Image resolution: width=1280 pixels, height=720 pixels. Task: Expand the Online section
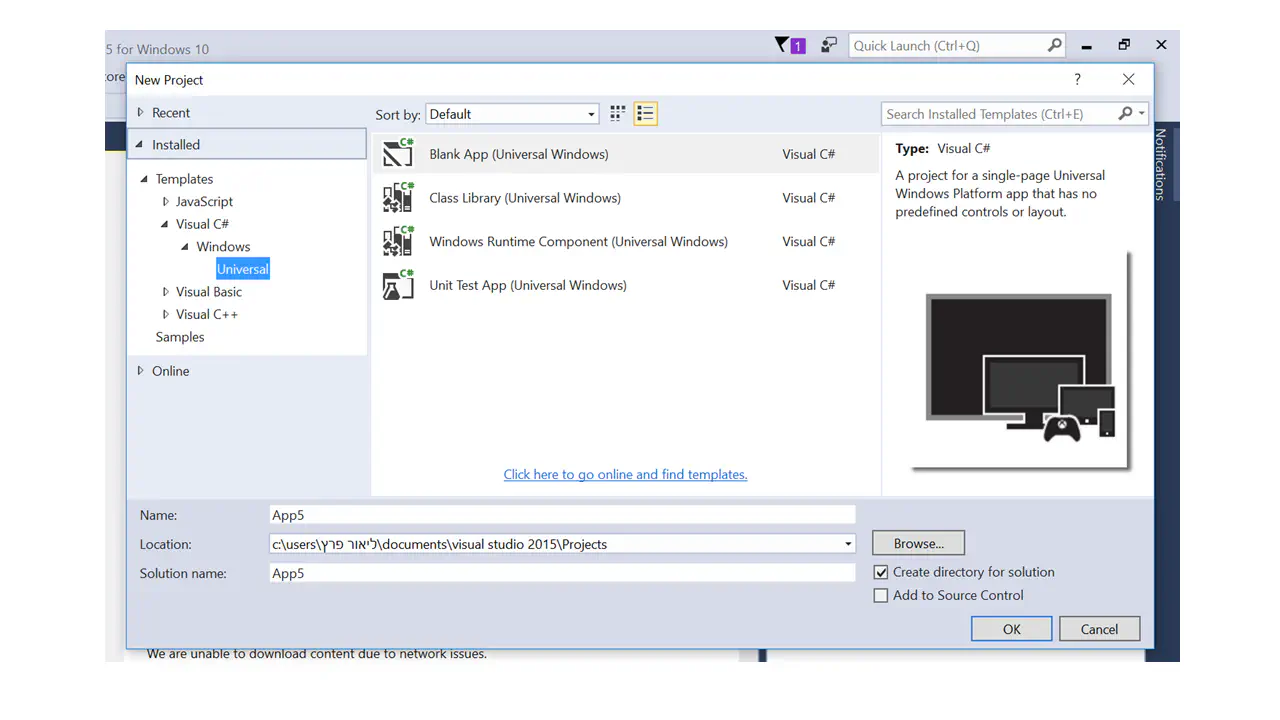tap(141, 371)
